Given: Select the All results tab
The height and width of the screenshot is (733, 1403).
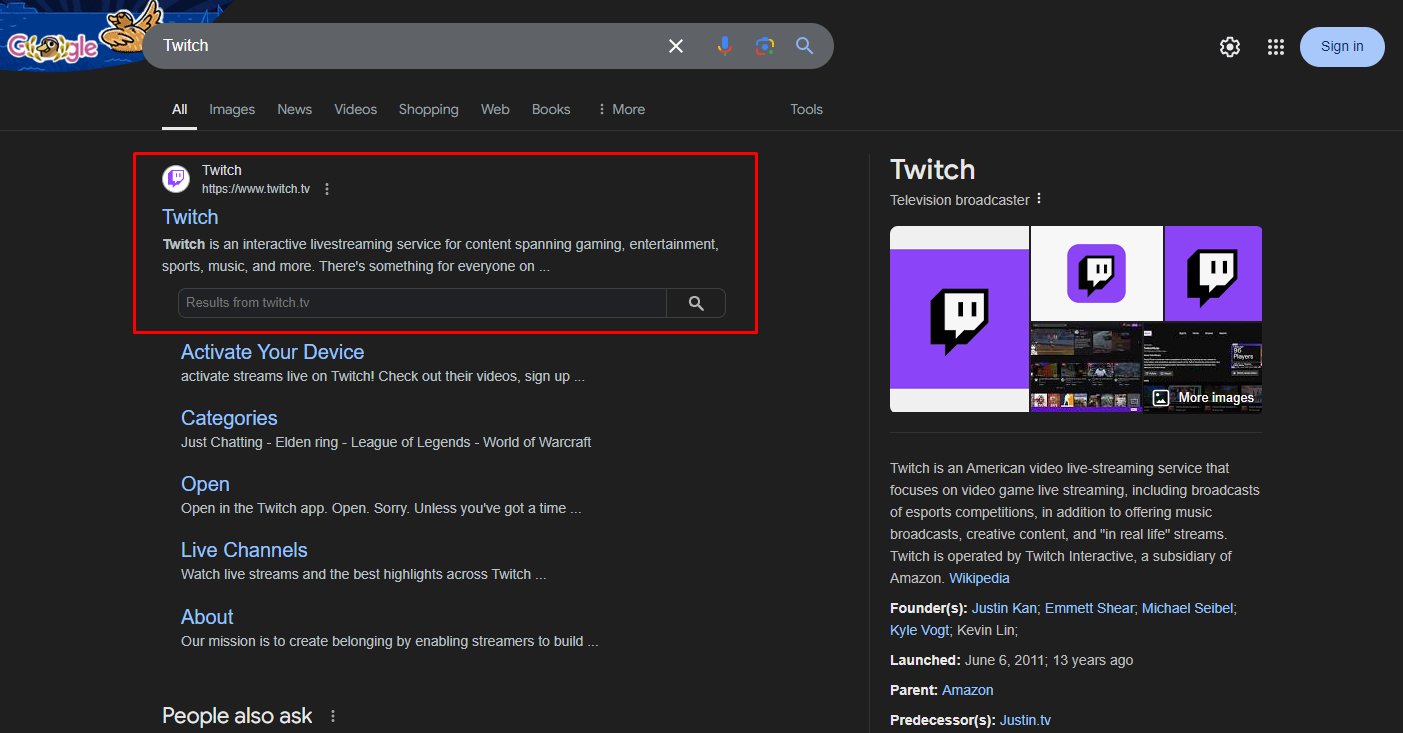Looking at the screenshot, I should [179, 109].
